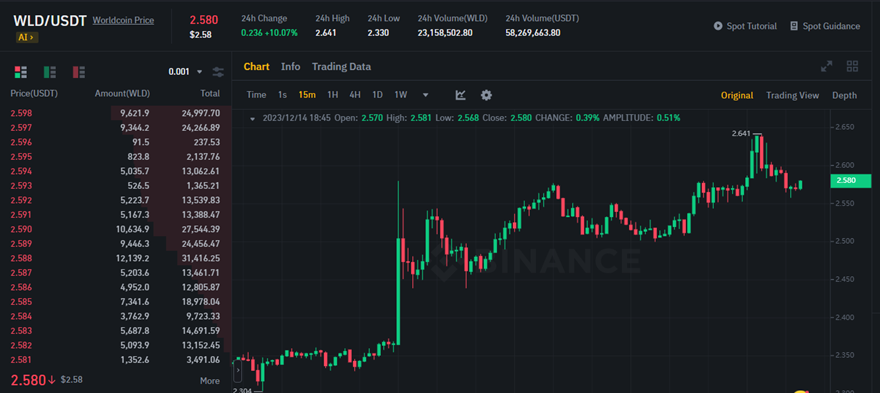Click the Price(USDT) column header
Image resolution: width=880 pixels, height=393 pixels.
34,94
